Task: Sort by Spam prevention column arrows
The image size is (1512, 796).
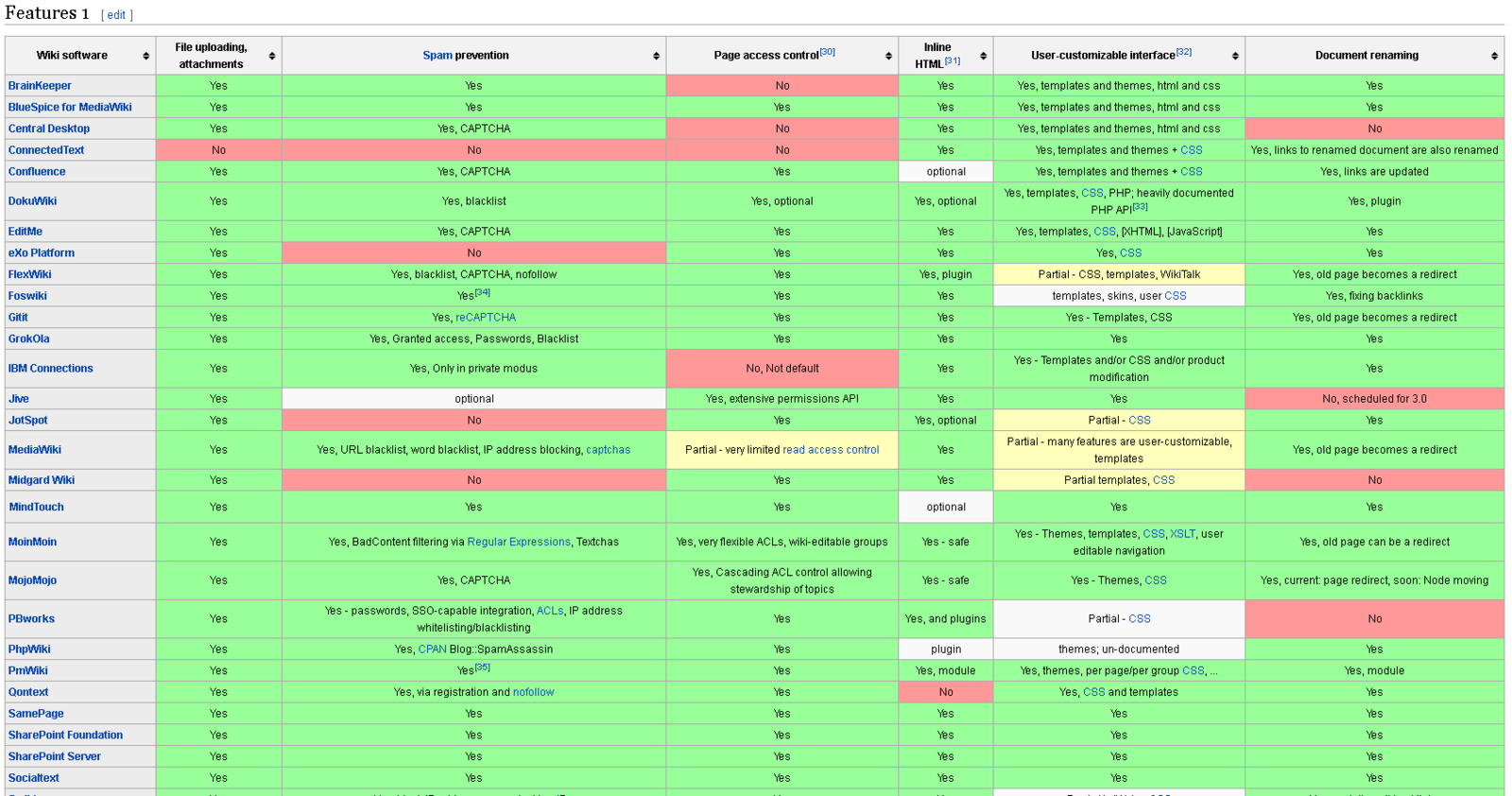Action: click(656, 56)
